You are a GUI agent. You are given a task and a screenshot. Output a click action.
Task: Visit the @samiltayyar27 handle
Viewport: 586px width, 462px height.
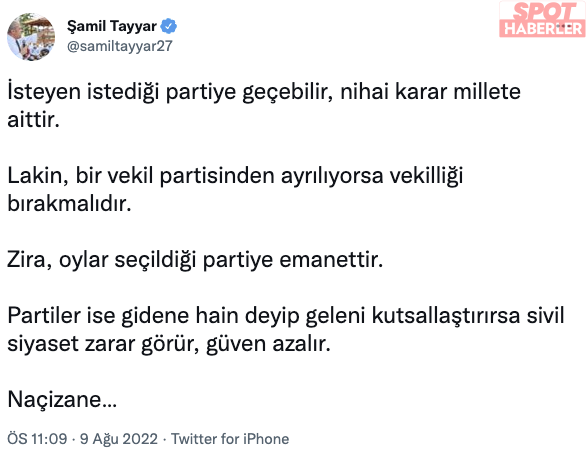(x=120, y=46)
